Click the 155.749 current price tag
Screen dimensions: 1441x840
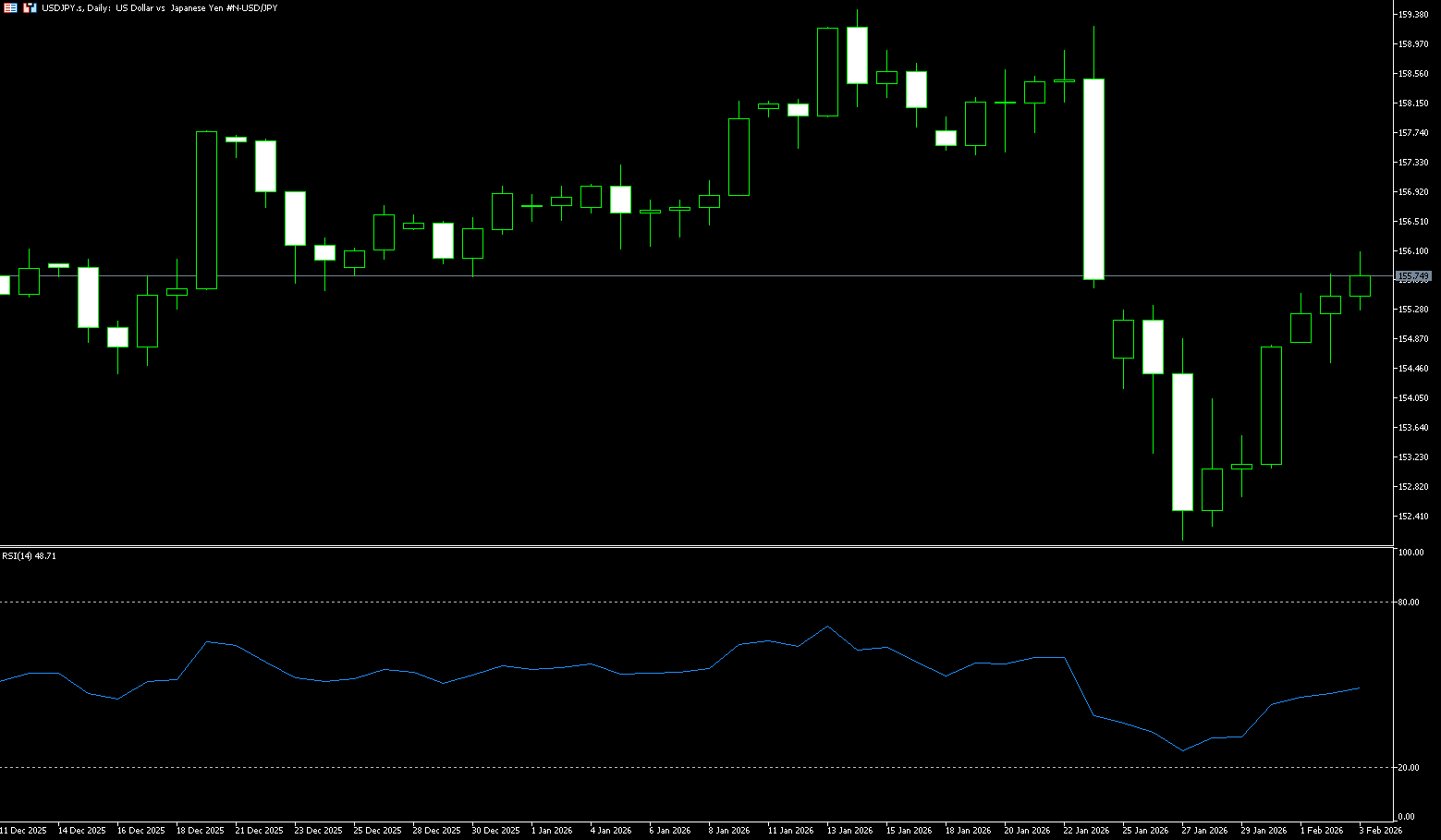tap(1413, 276)
